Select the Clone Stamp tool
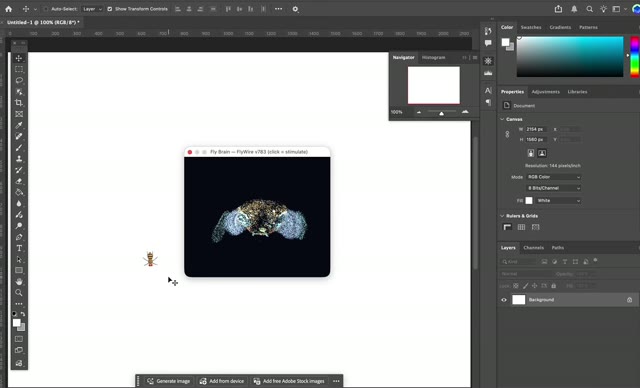This screenshot has height=388, width=640. pyautogui.click(x=19, y=159)
